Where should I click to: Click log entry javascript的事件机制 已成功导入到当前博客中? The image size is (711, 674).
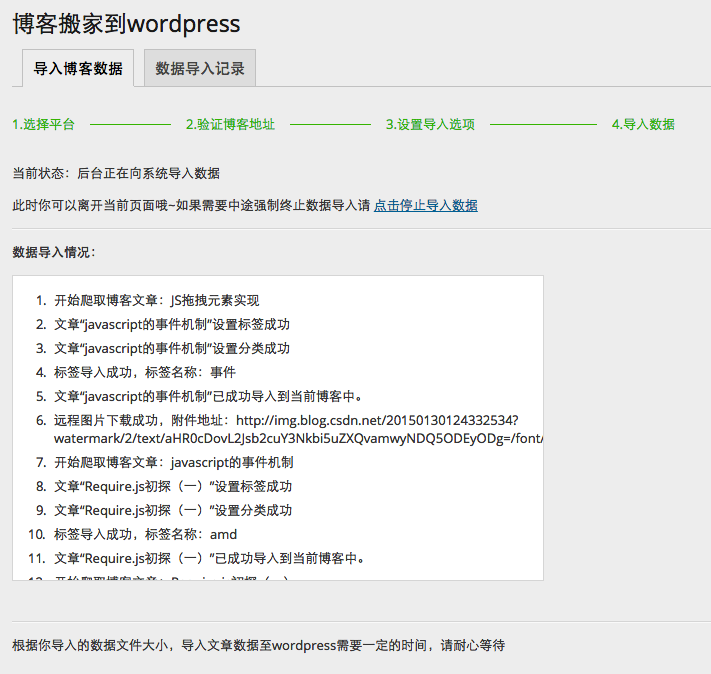pyautogui.click(x=208, y=396)
